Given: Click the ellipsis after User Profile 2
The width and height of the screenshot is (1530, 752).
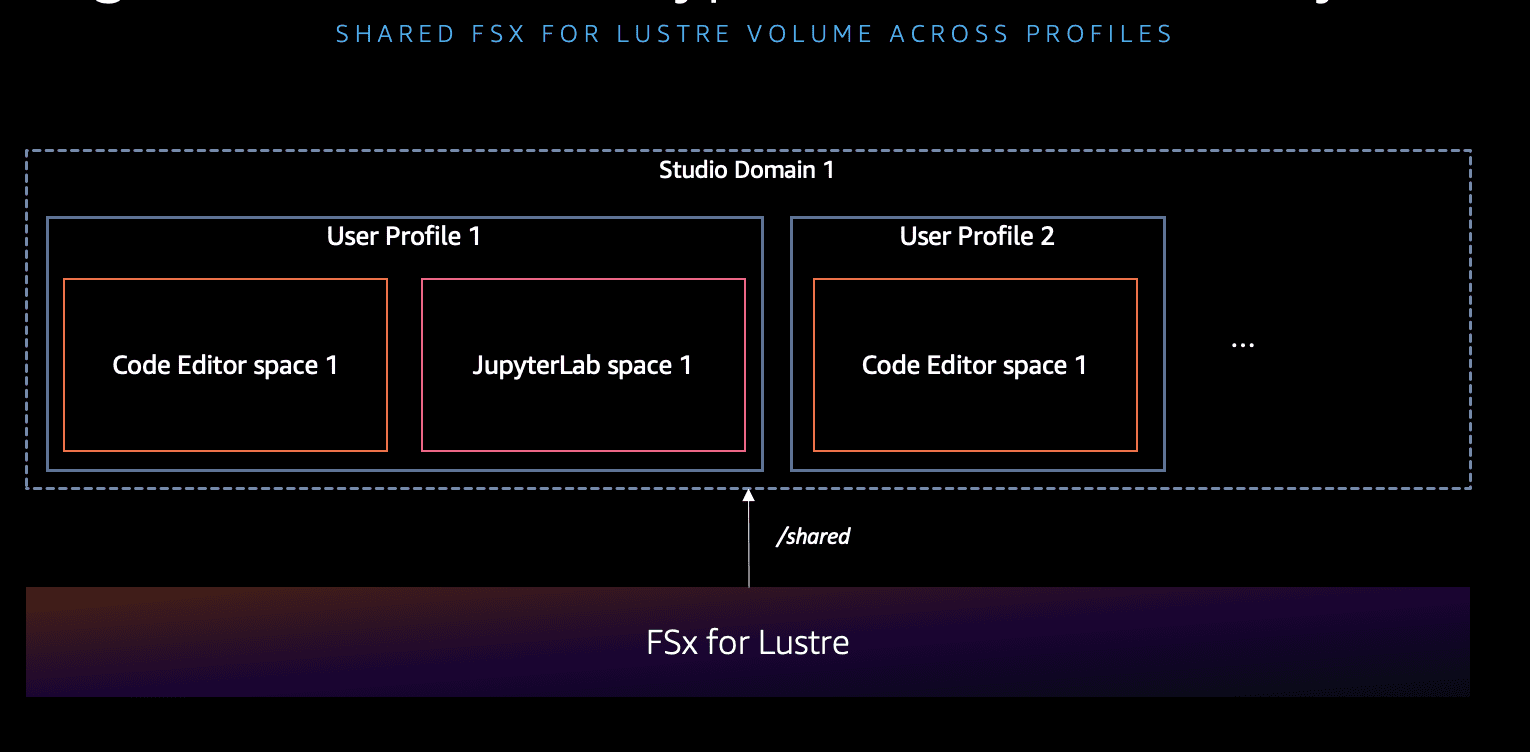Looking at the screenshot, I should [1242, 344].
